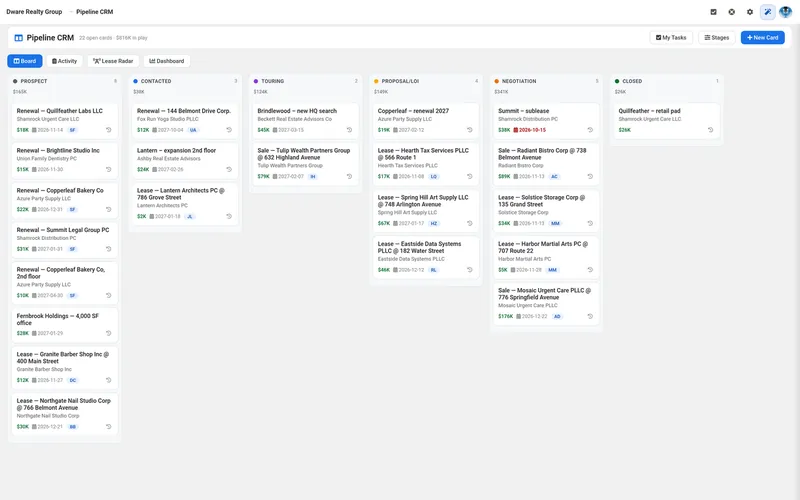Click the NEGOTIATION column header
This screenshot has width=800, height=500.
click(x=519, y=81)
